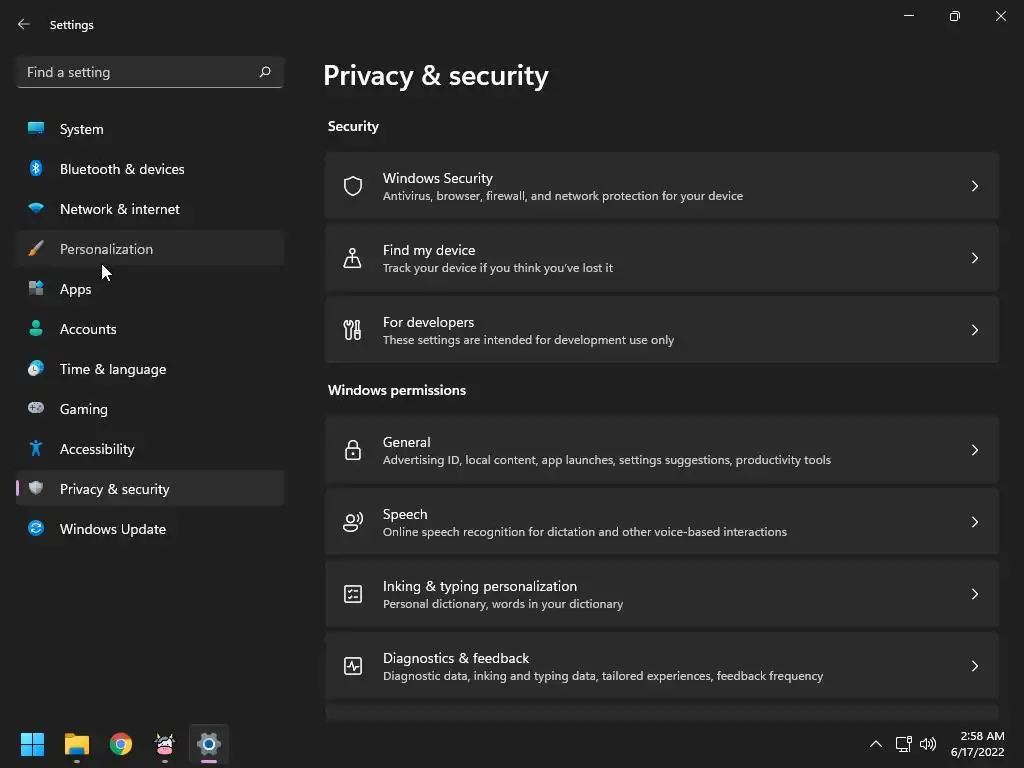Click the Network & internet wifi icon
Image resolution: width=1024 pixels, height=768 pixels.
tap(36, 209)
